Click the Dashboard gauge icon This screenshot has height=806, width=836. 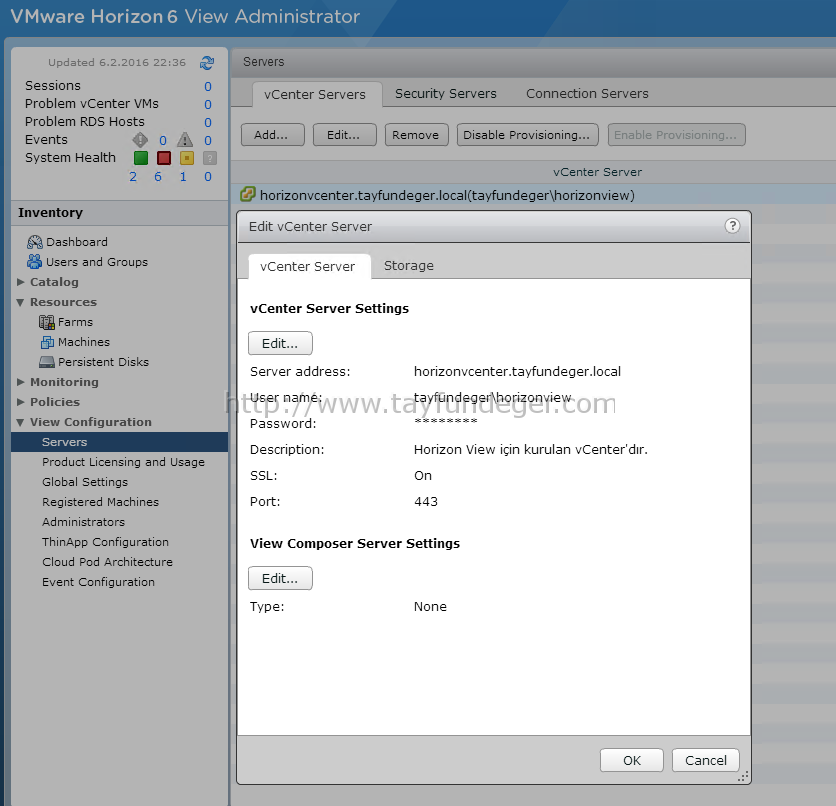(35, 242)
